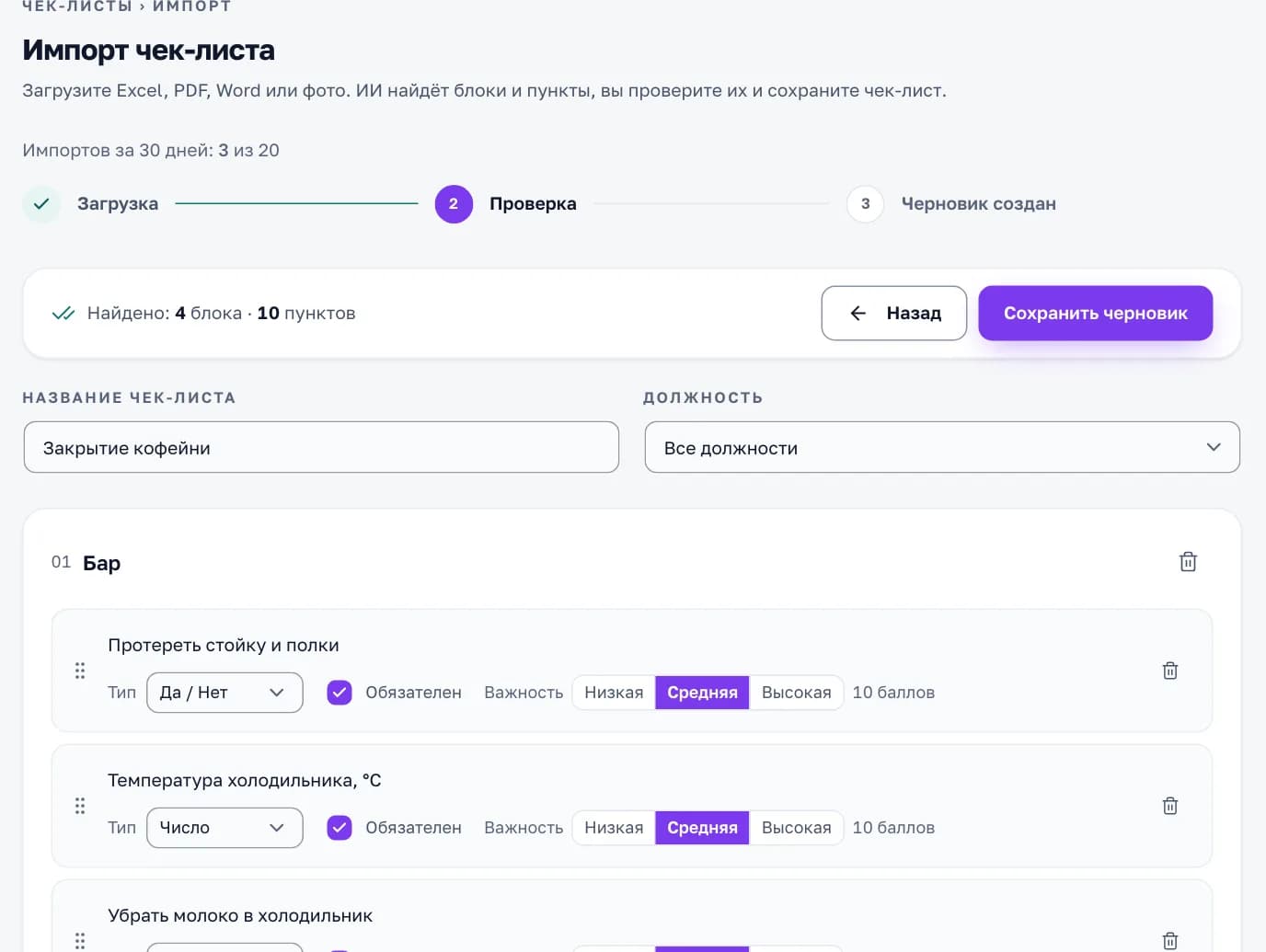Open the Да / Нет type dropdown
1266x952 pixels.
point(224,693)
